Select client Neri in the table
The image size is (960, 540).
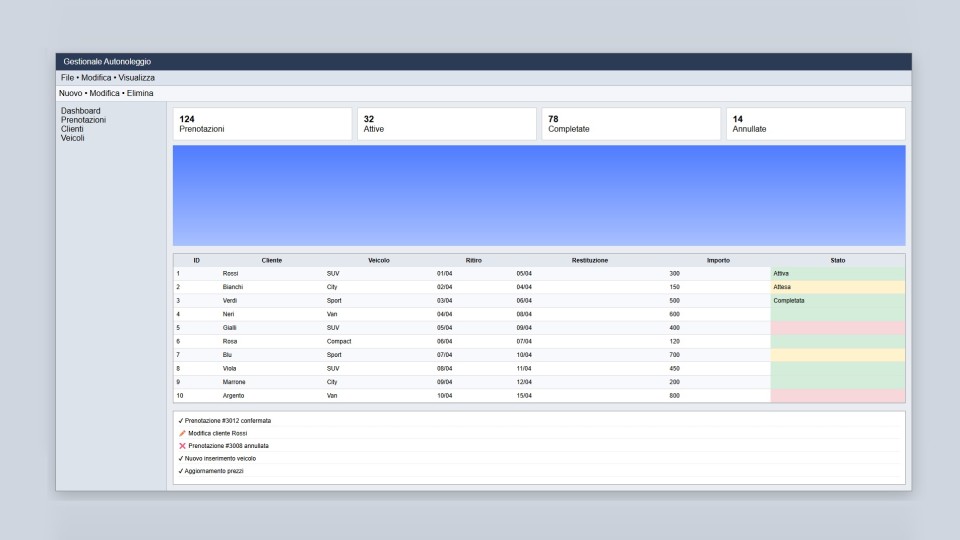tap(228, 314)
